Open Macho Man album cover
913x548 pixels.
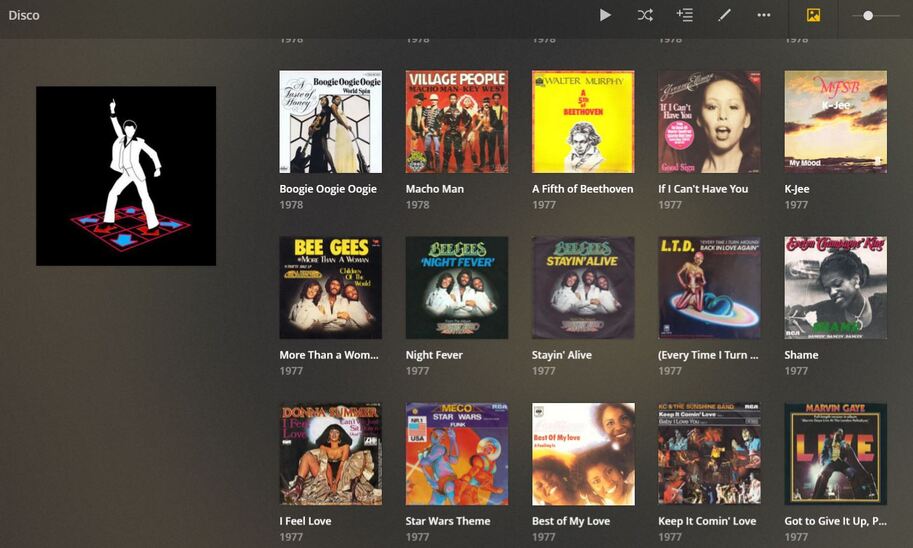[457, 122]
